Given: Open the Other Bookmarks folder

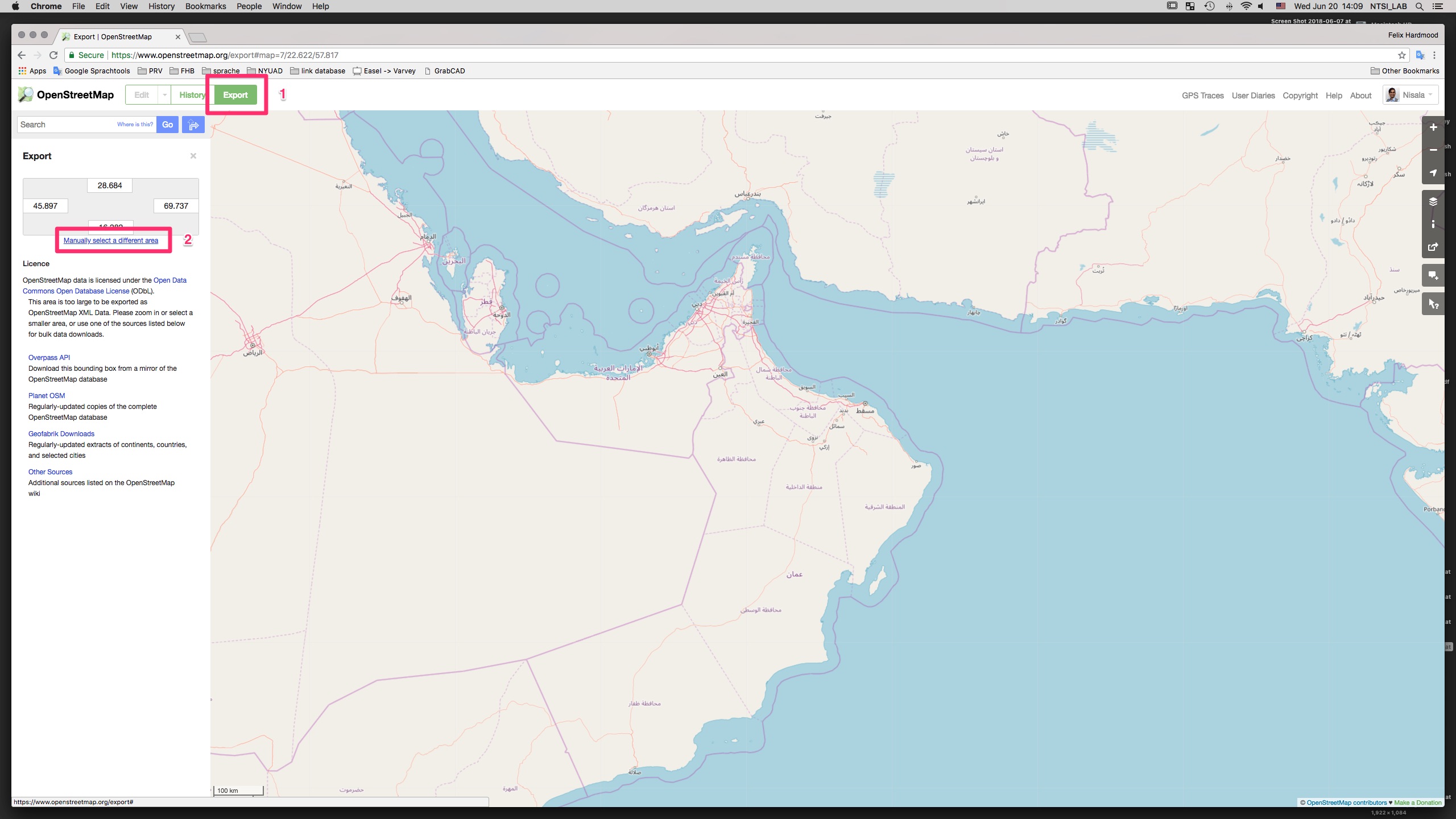Looking at the screenshot, I should pyautogui.click(x=1405, y=71).
